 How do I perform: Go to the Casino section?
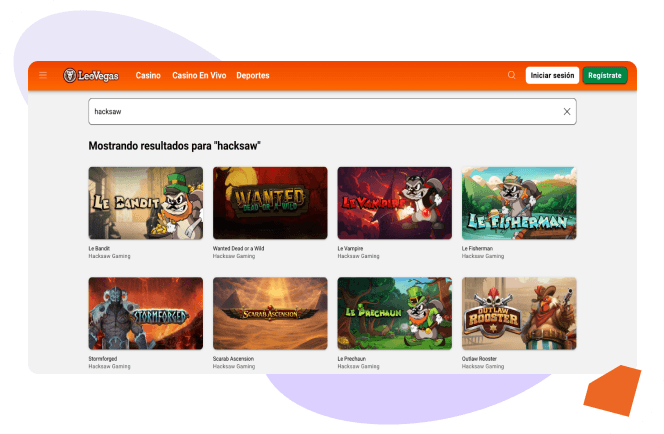148,75
